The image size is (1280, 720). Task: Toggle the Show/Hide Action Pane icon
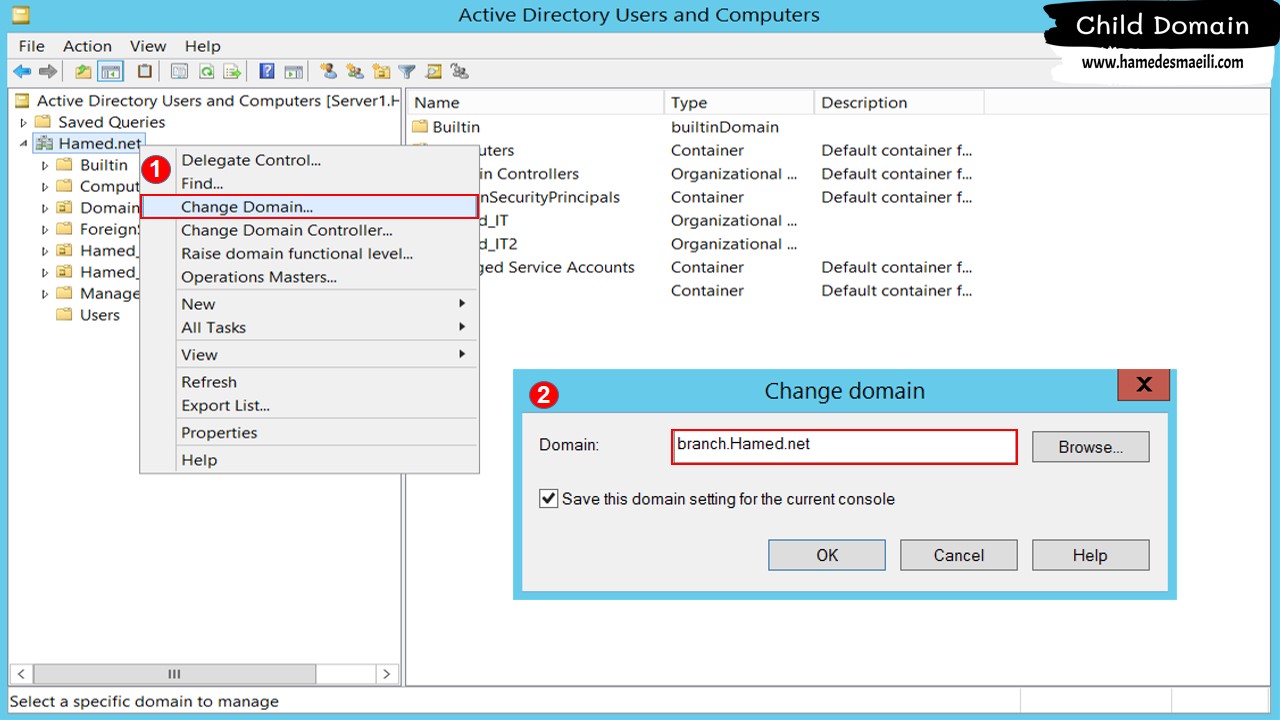click(294, 71)
